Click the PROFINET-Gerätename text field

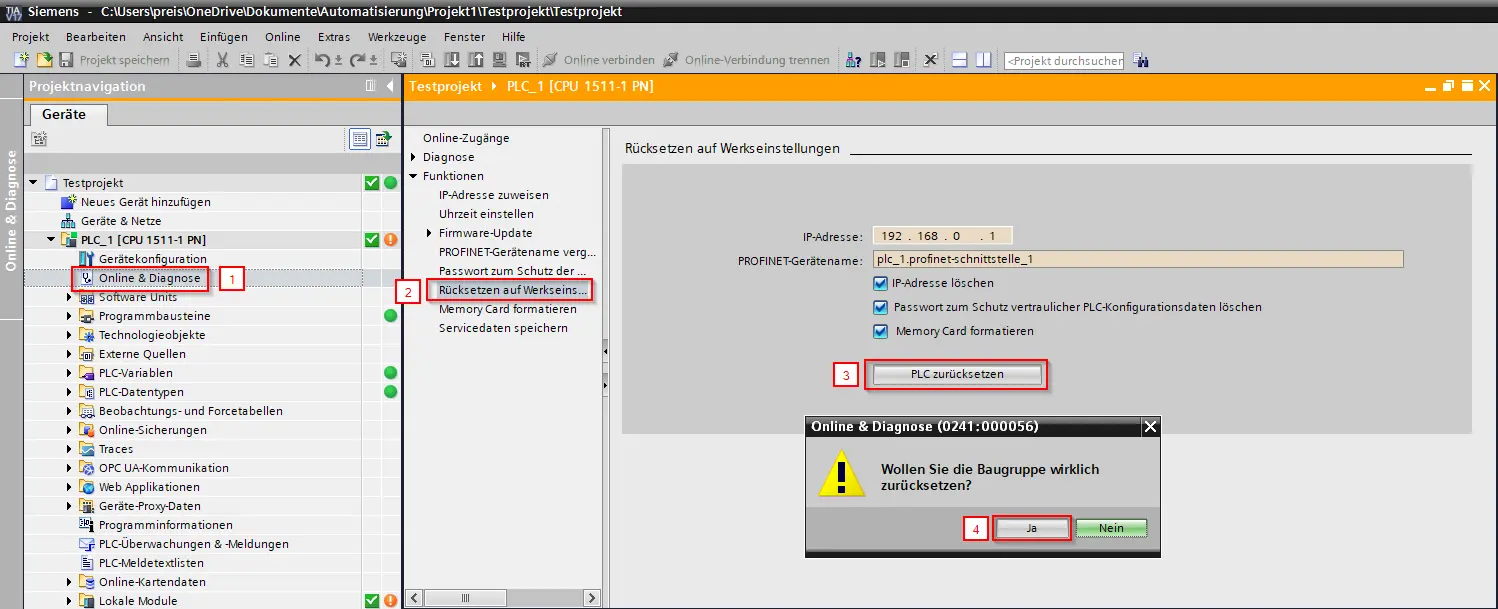point(1137,259)
